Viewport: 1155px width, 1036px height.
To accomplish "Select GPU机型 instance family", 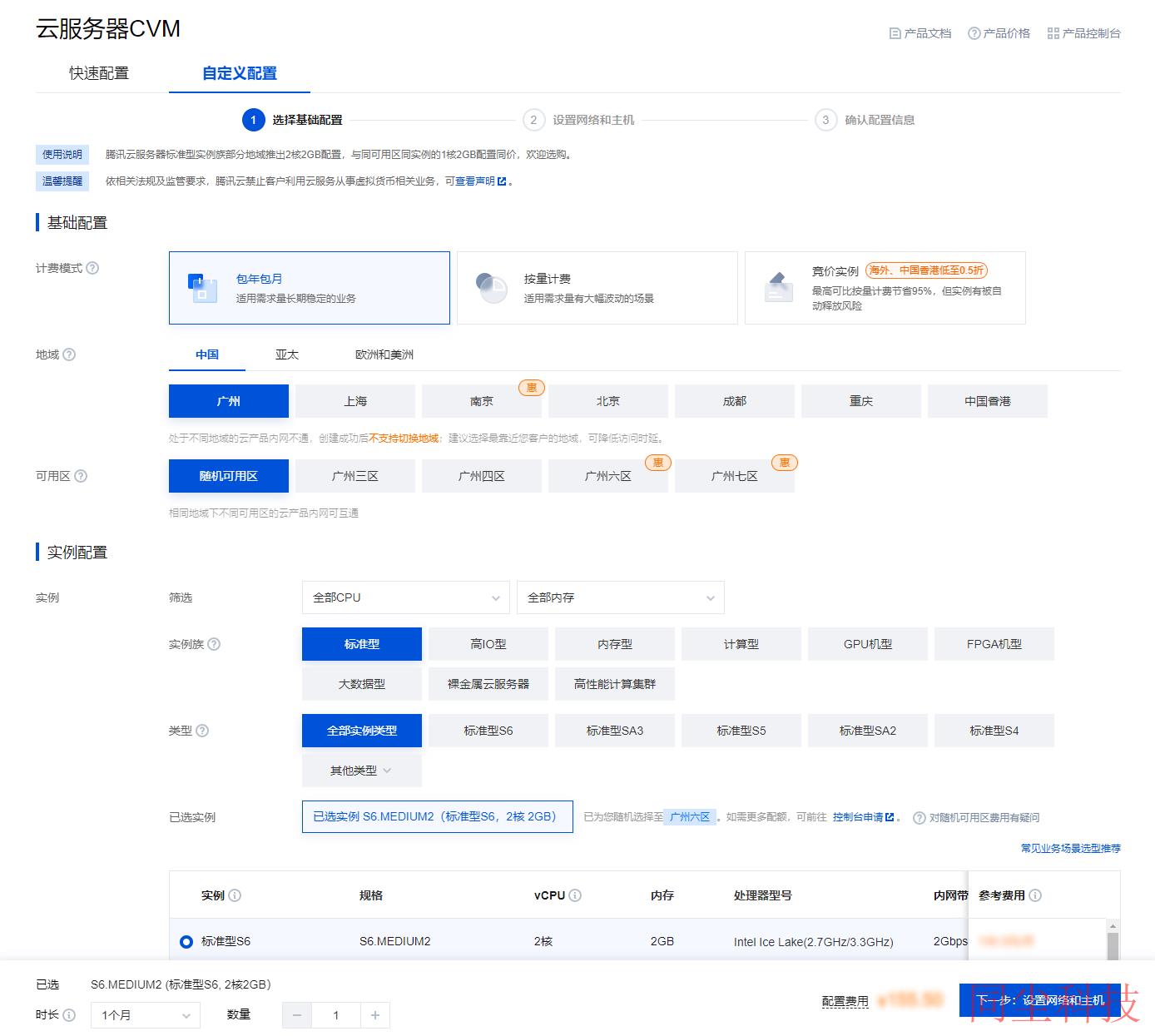I will (x=868, y=644).
